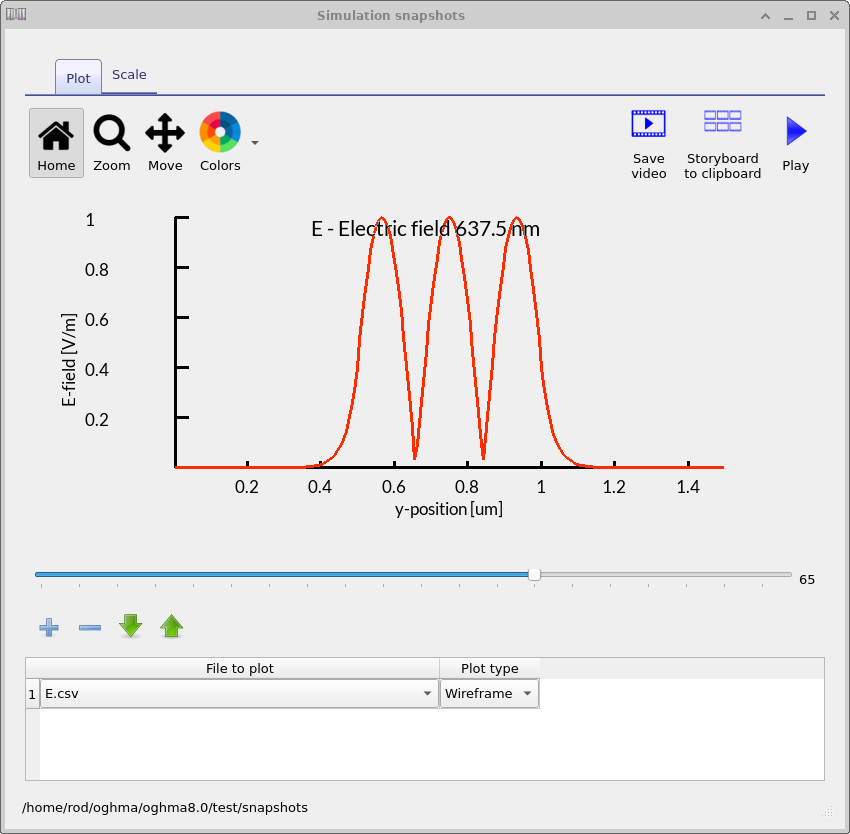Move row down with green arrow
The width and height of the screenshot is (850, 834).
point(131,627)
